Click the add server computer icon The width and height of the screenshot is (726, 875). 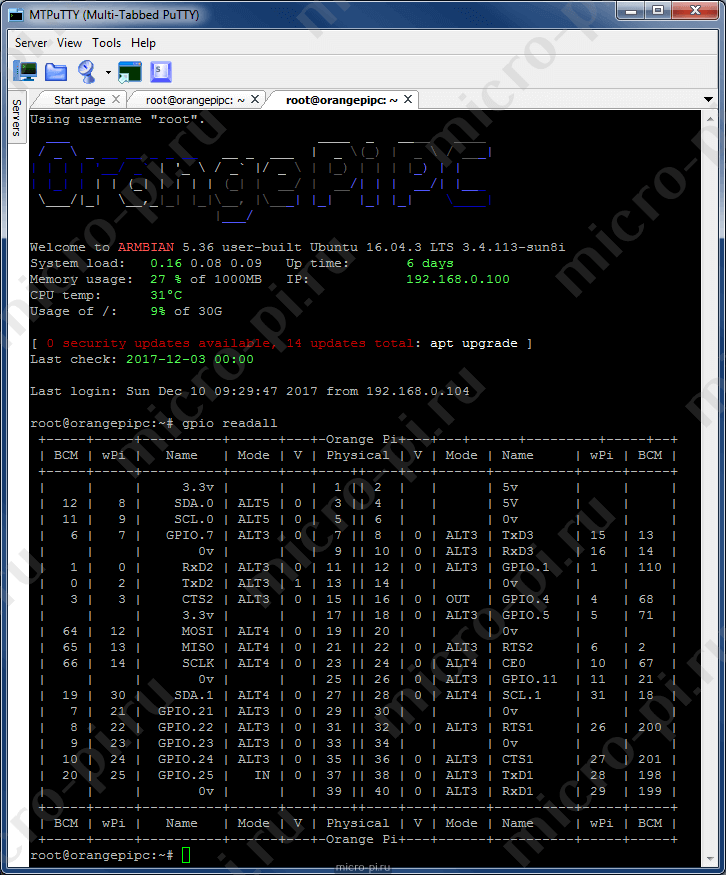(x=26, y=71)
